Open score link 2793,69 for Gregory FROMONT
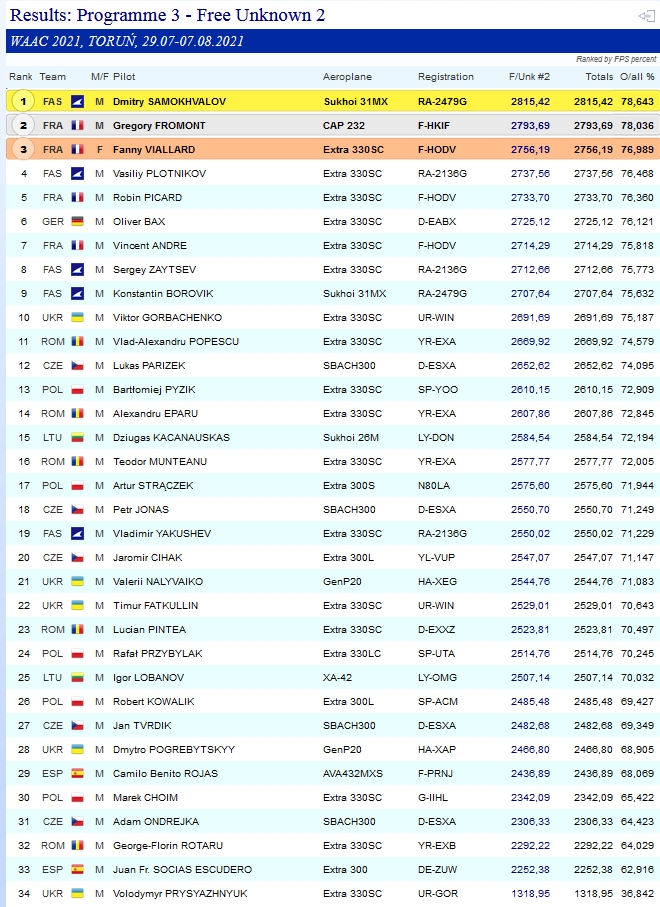 click(530, 126)
